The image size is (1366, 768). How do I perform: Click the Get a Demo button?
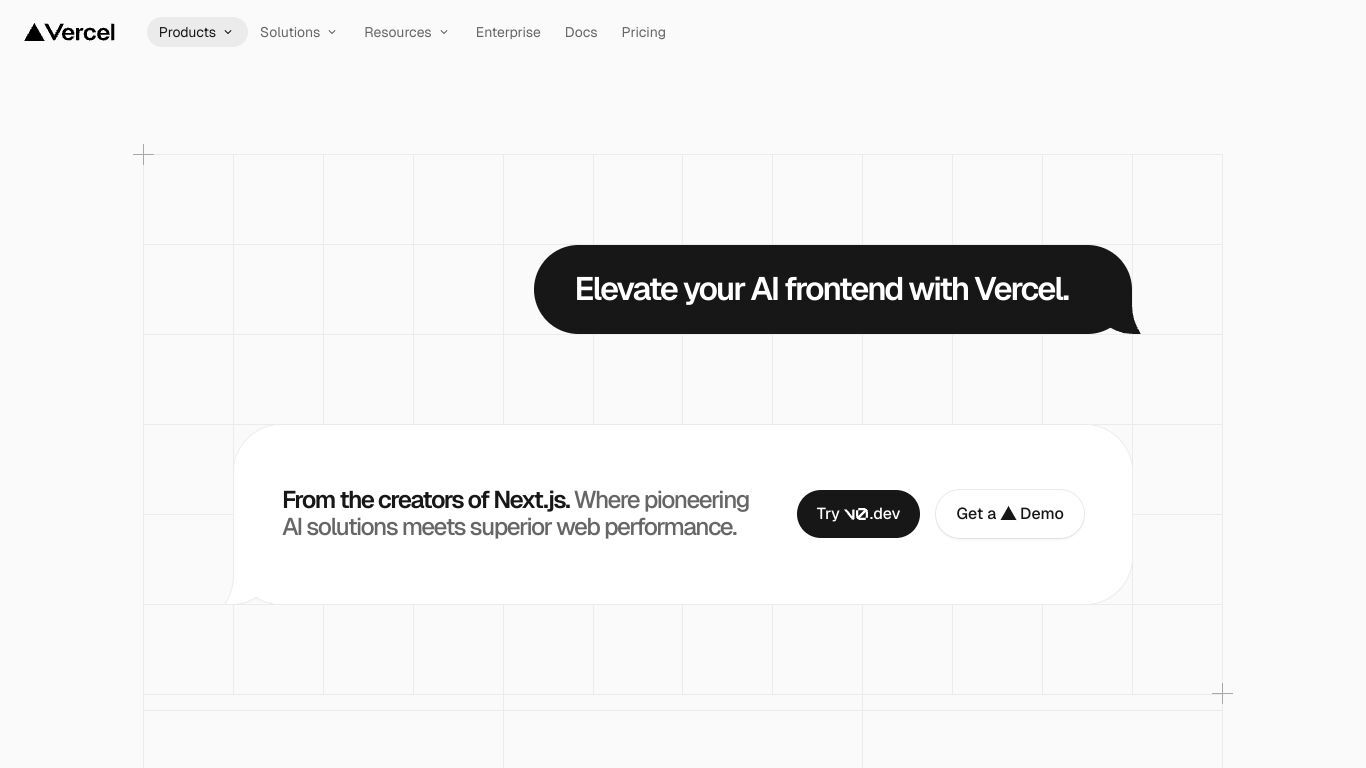point(1010,514)
